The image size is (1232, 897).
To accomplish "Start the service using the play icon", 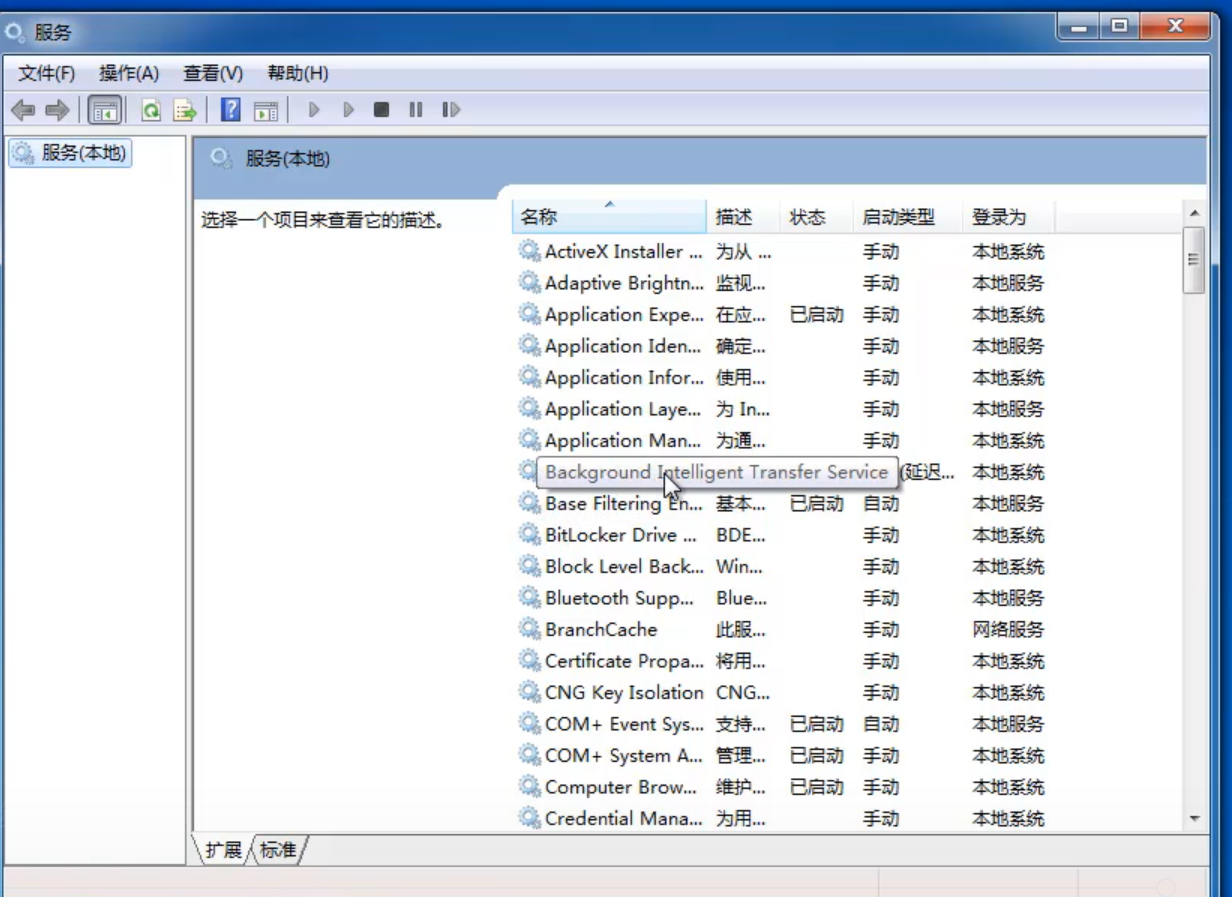I will pyautogui.click(x=314, y=110).
